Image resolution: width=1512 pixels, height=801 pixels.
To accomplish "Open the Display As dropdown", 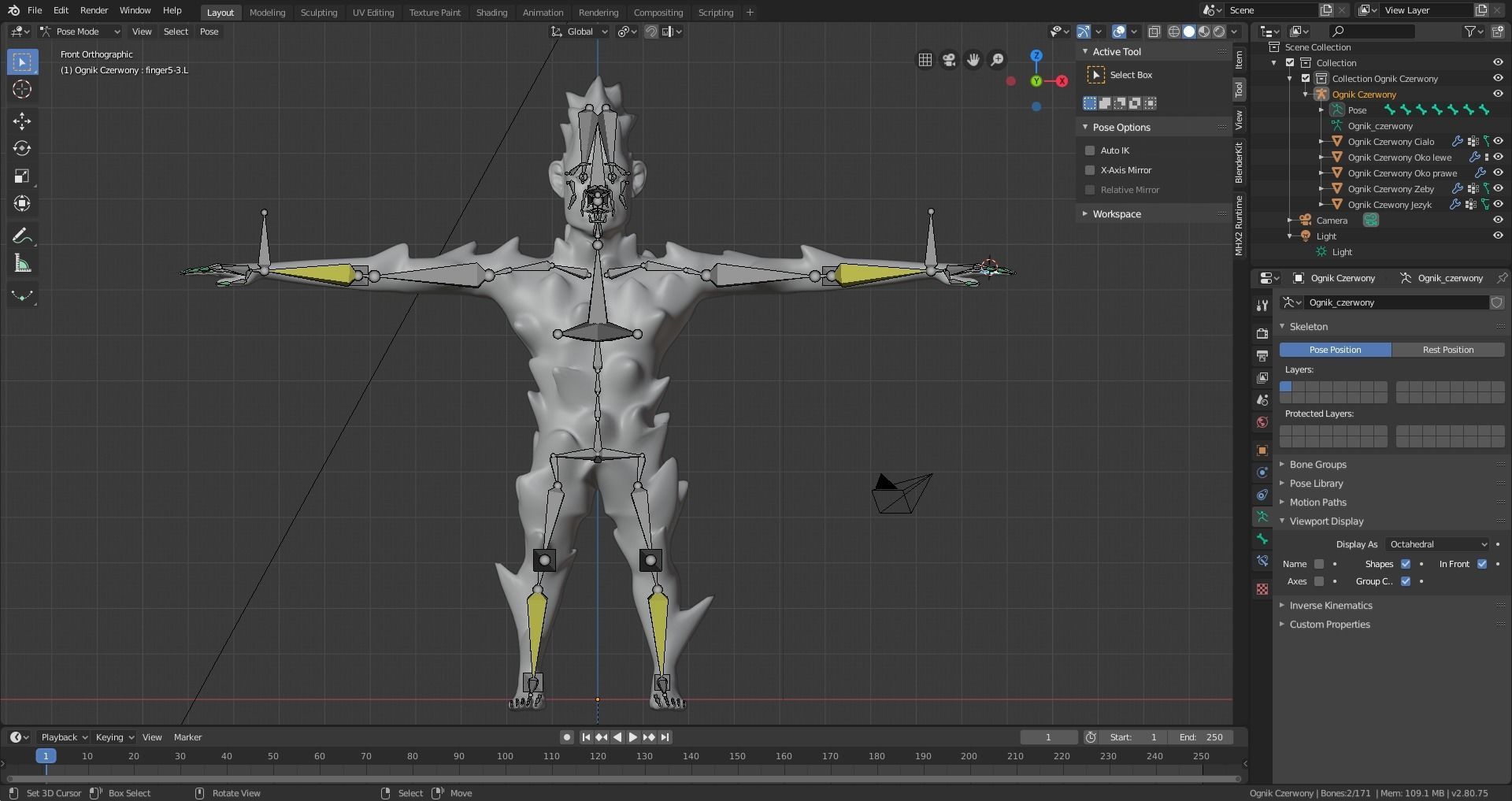I will [1438, 544].
